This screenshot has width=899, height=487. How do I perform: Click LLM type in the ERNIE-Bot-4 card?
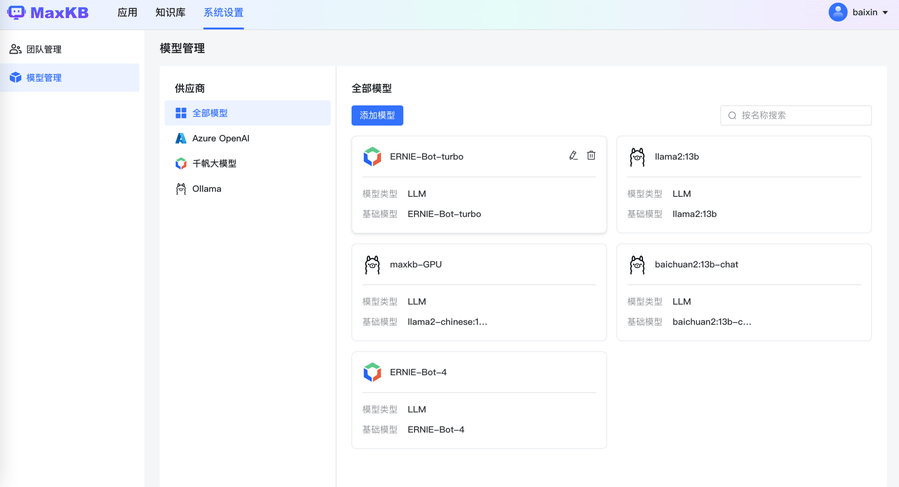click(x=417, y=410)
